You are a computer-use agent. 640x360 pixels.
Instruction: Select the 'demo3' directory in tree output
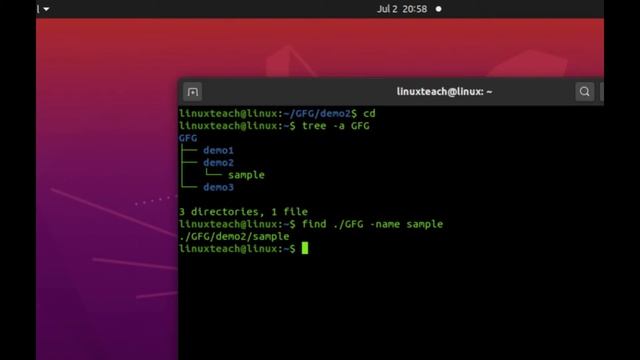[x=218, y=187]
